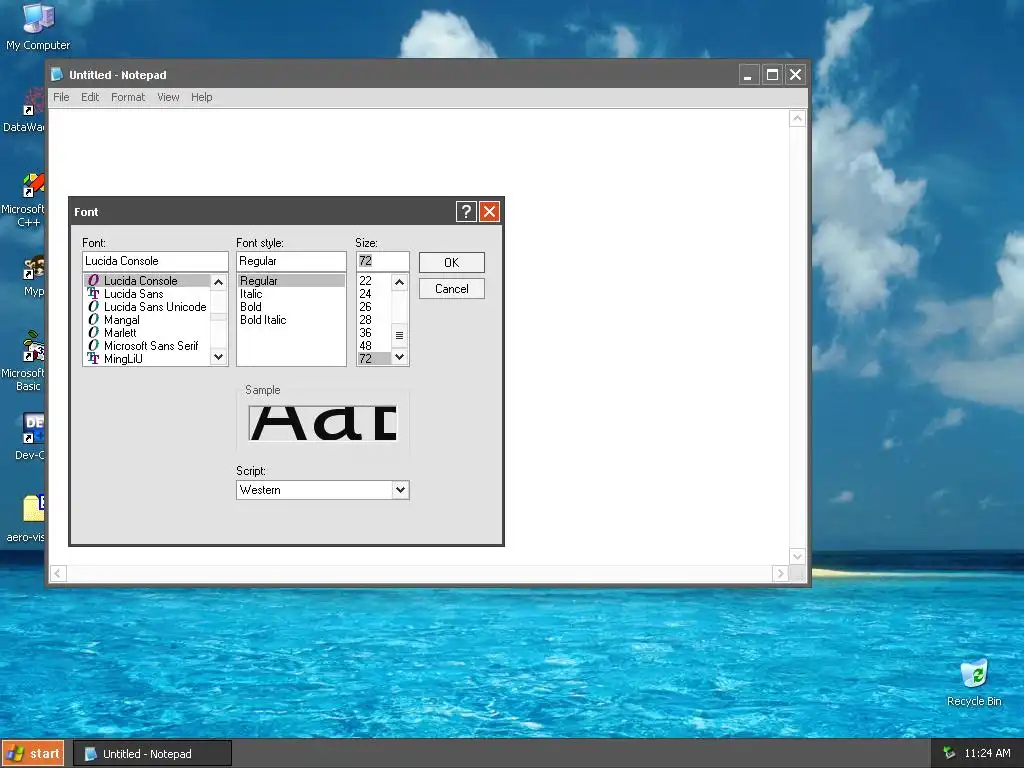Select Lucida Sans font
This screenshot has width=1024, height=768.
[133, 294]
